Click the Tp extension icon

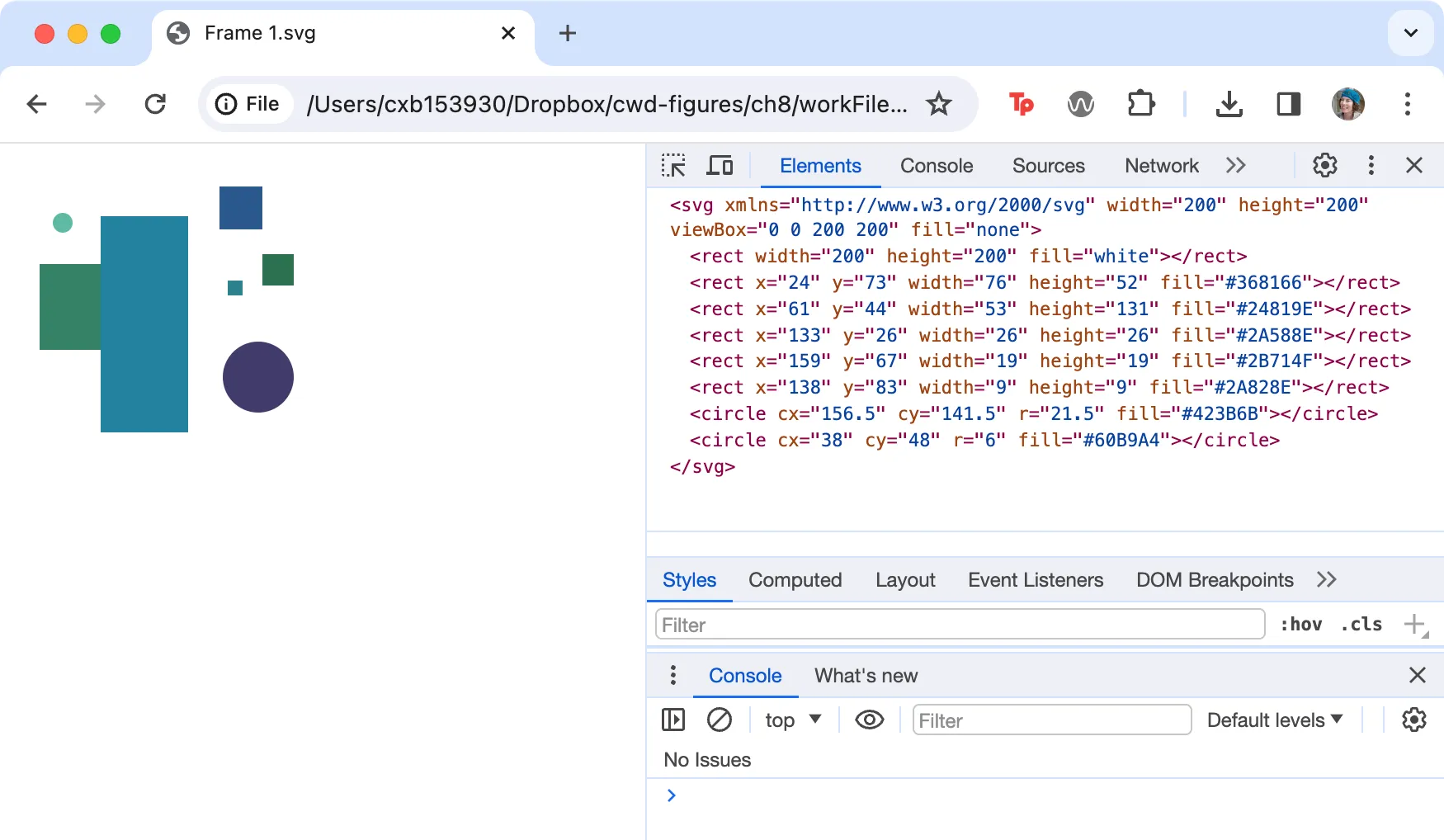1022,104
